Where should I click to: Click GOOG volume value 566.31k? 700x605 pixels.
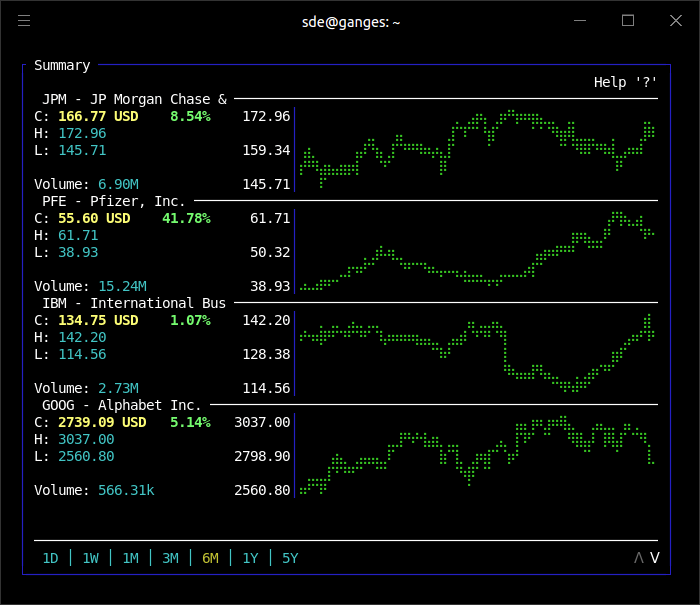[126, 490]
